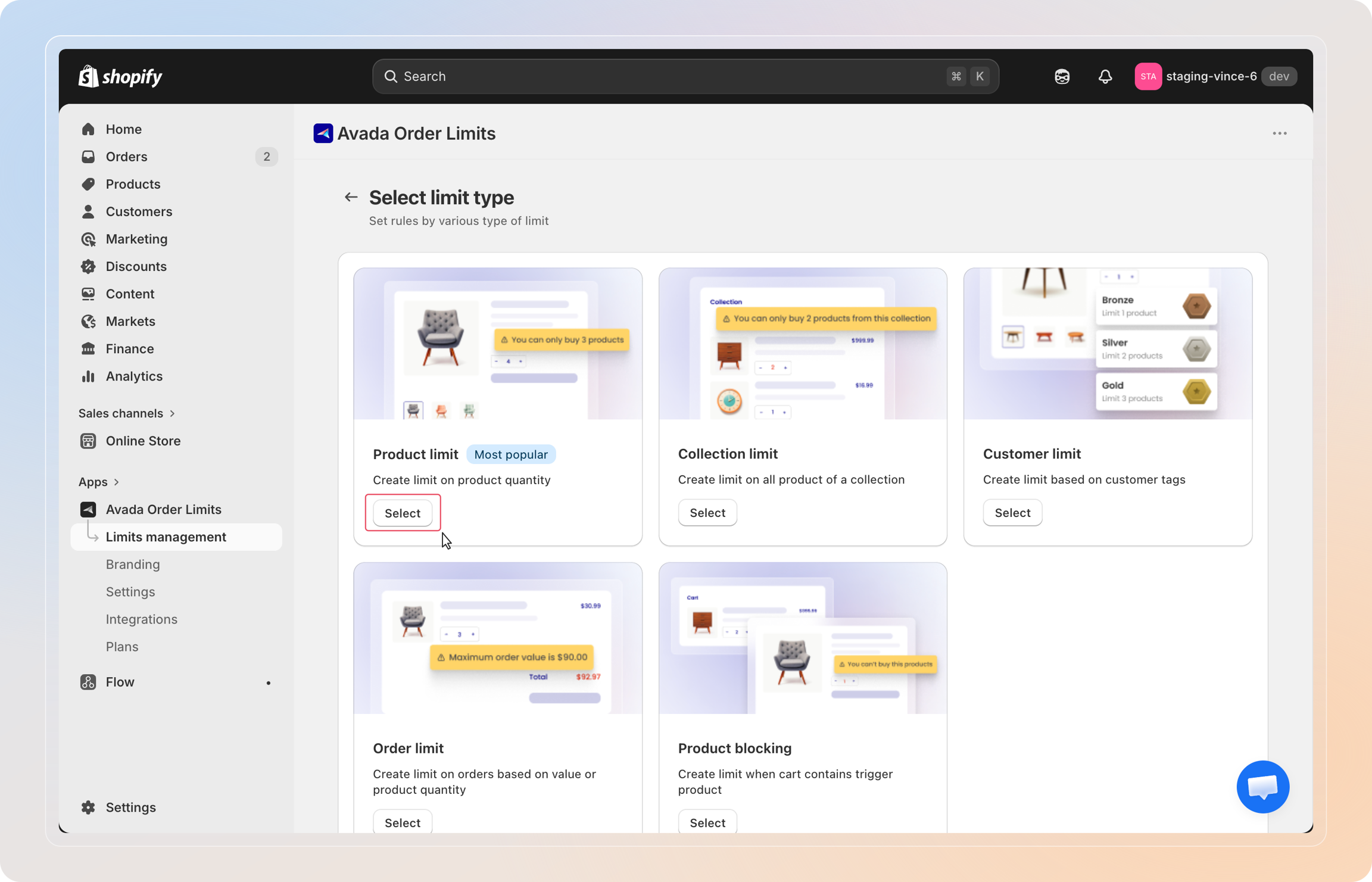Click the Finance bank icon
This screenshot has width=1372, height=882.
[88, 348]
